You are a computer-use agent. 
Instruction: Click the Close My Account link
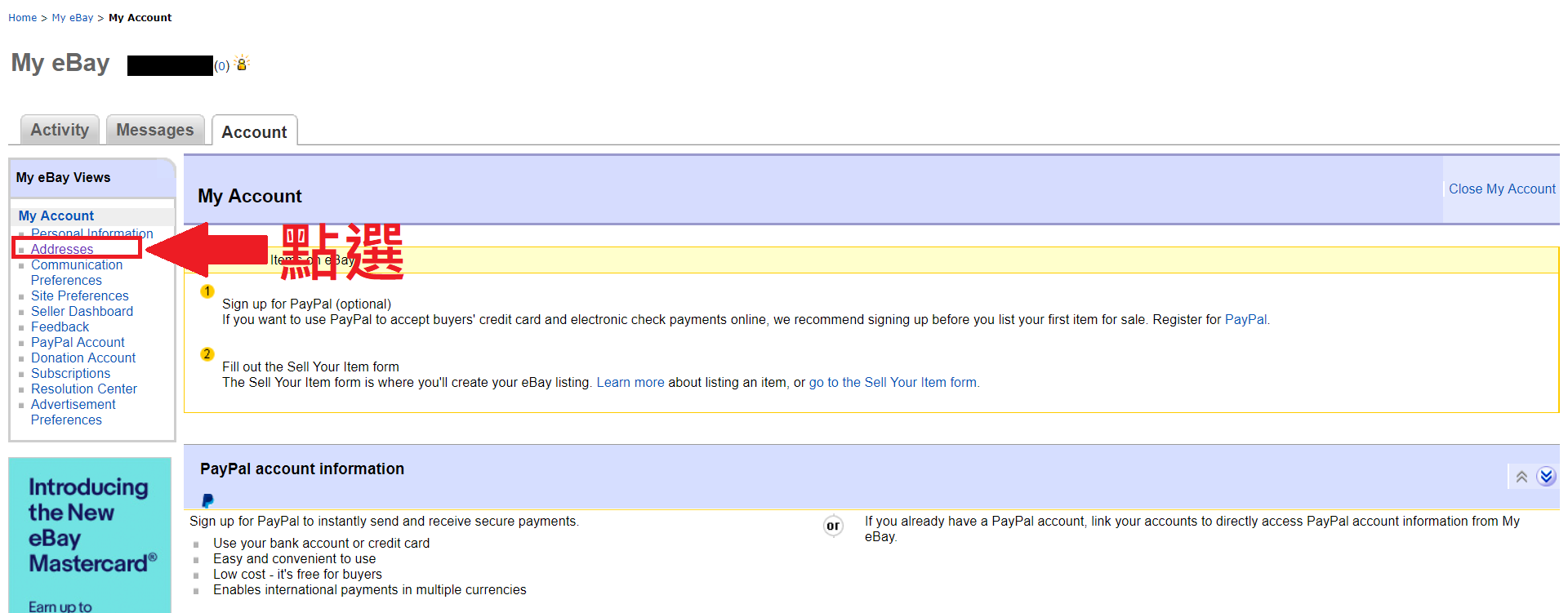(x=1502, y=189)
